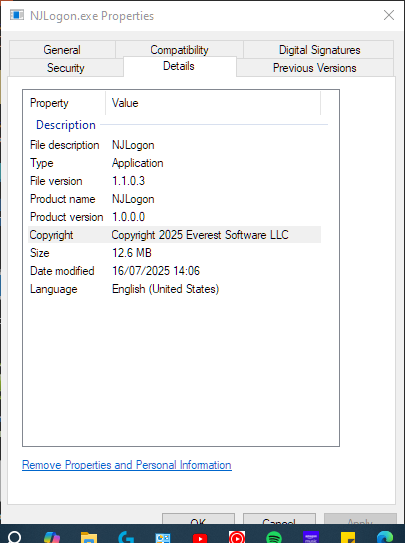Select the File version row
The height and width of the screenshot is (543, 405).
coord(174,181)
